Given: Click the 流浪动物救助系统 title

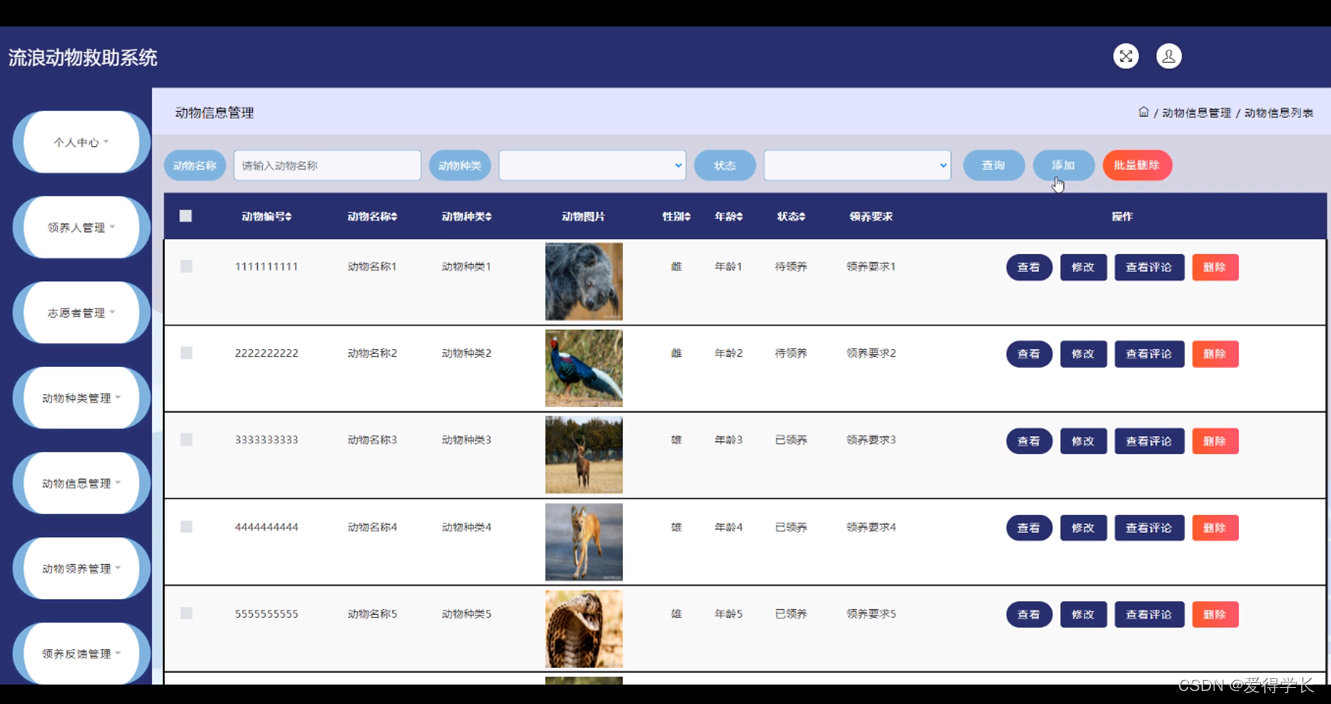Looking at the screenshot, I should point(83,58).
